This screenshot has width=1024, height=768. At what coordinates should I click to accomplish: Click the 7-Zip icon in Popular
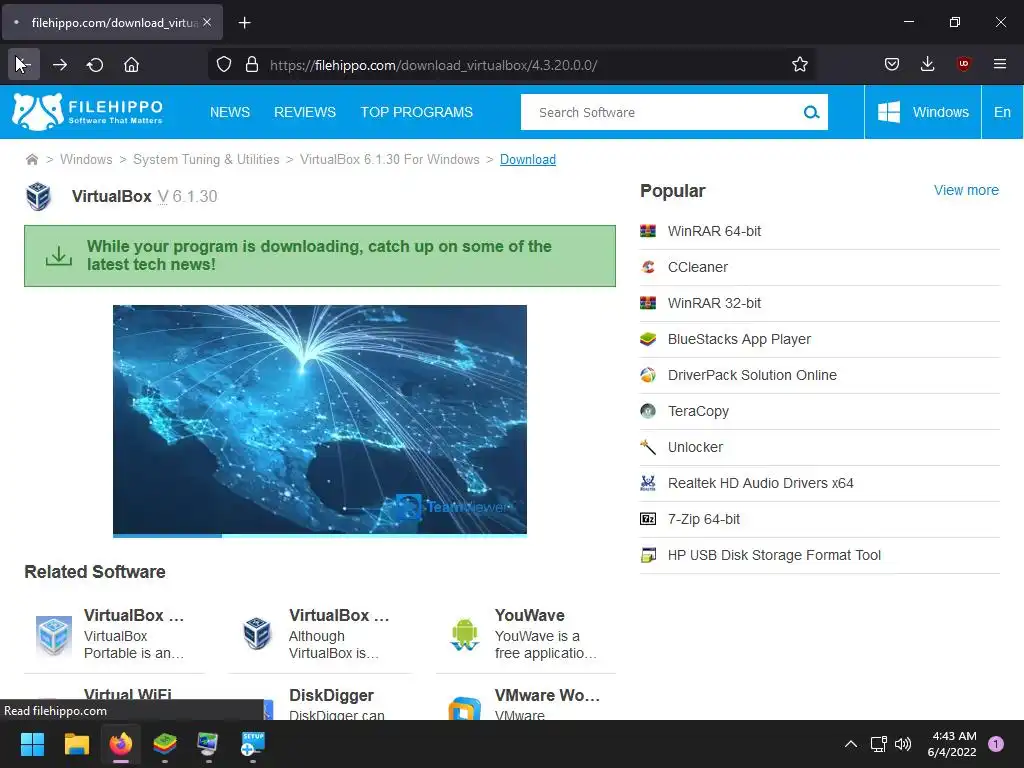[x=648, y=519]
